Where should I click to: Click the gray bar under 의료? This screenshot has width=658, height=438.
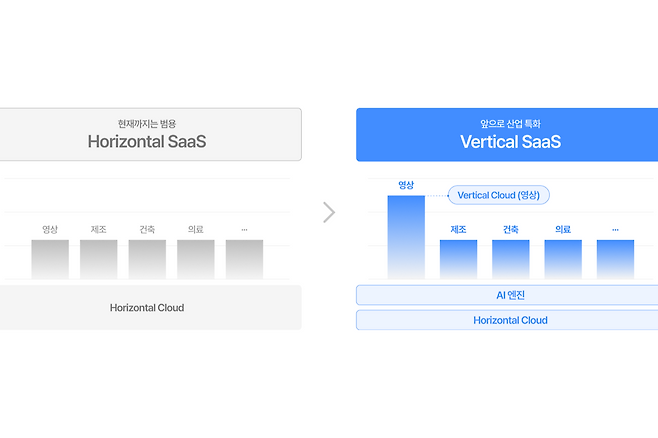(196, 259)
